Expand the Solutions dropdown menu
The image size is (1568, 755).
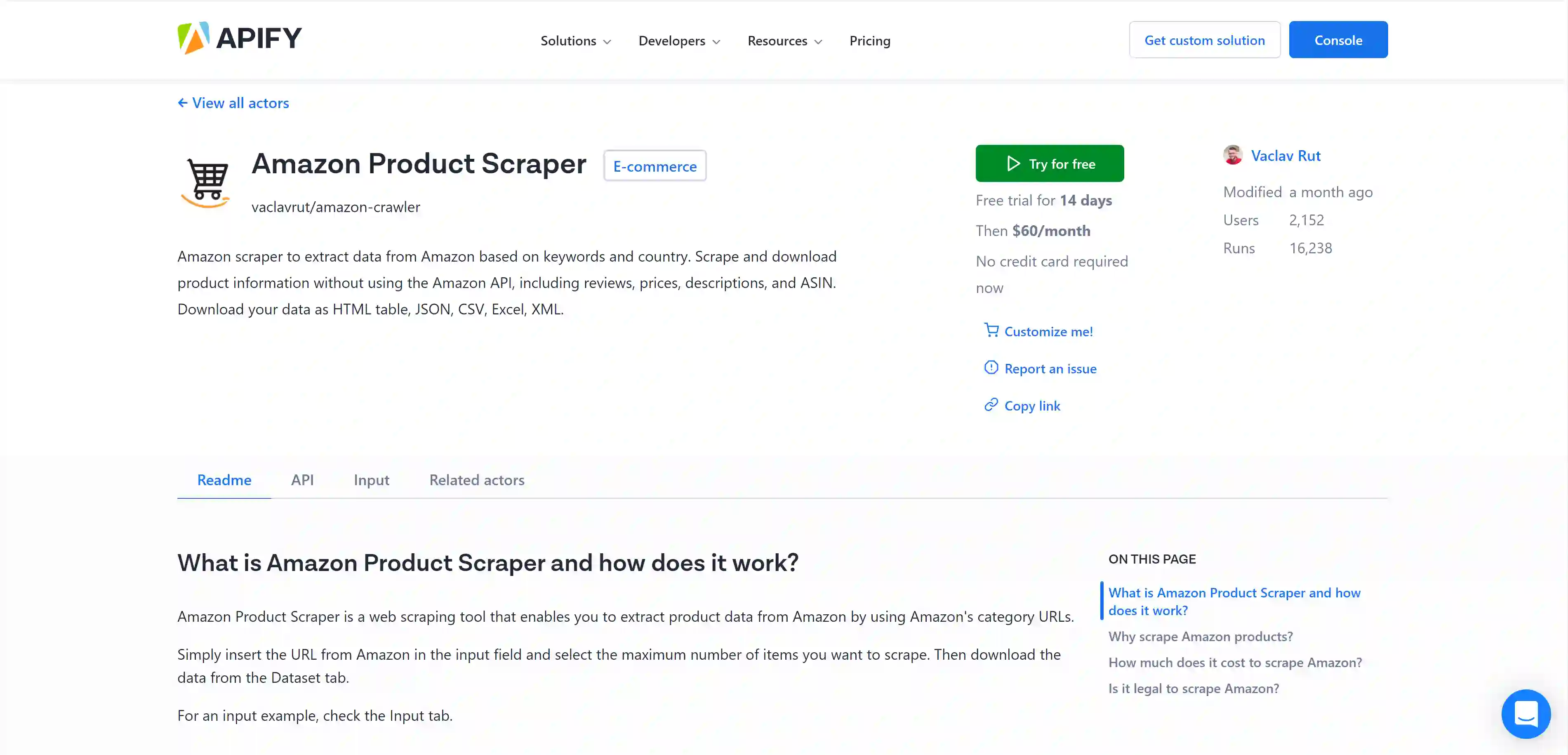575,41
